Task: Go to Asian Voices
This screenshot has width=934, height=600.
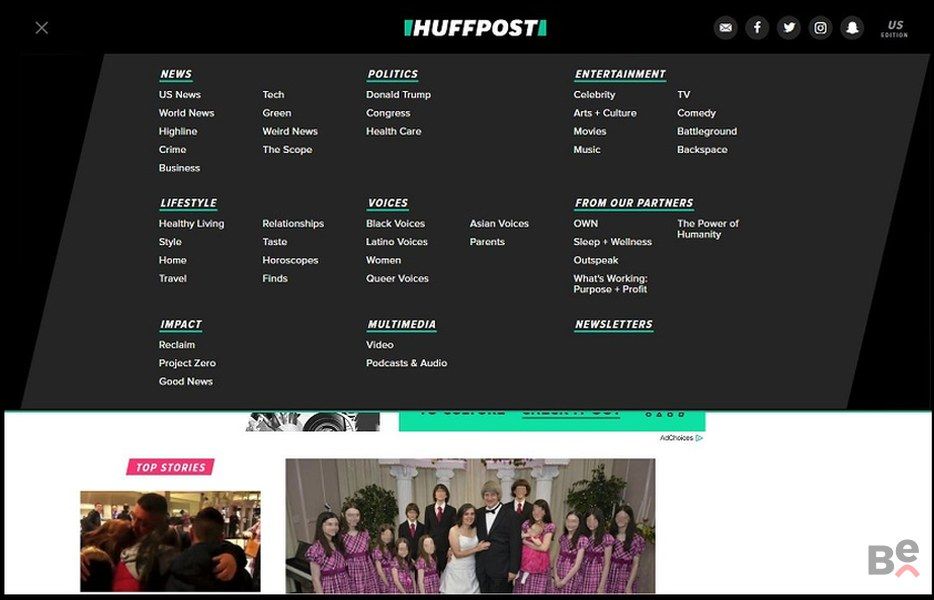Action: (x=499, y=223)
